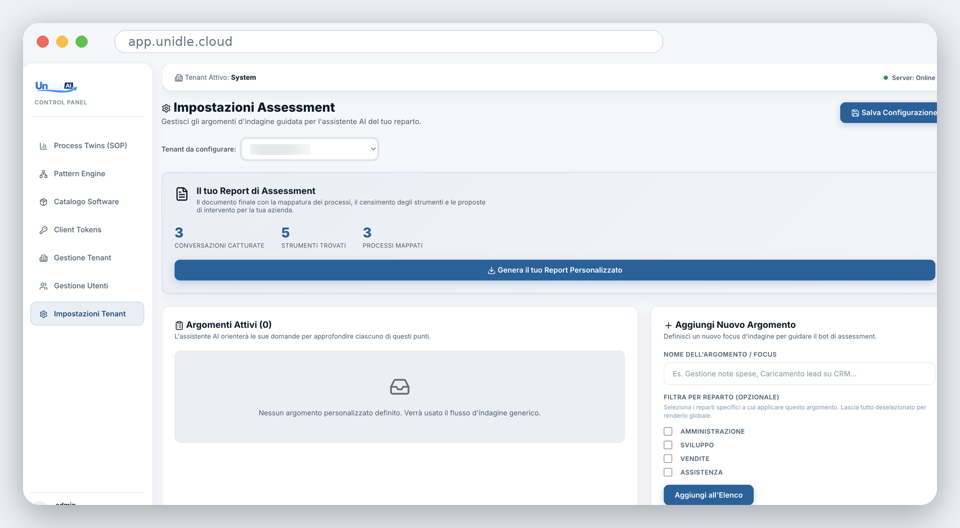
Task: Click the Client Tokens key icon
Action: coord(43,230)
